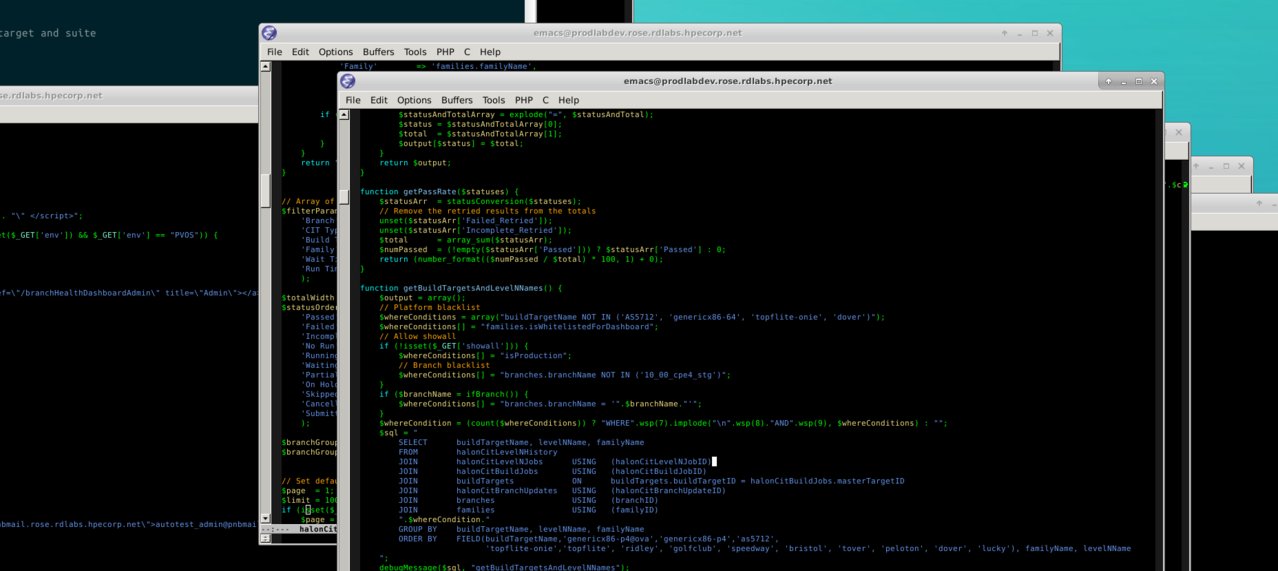Open File menu in back emacs window
The width and height of the screenshot is (1278, 571).
point(274,52)
